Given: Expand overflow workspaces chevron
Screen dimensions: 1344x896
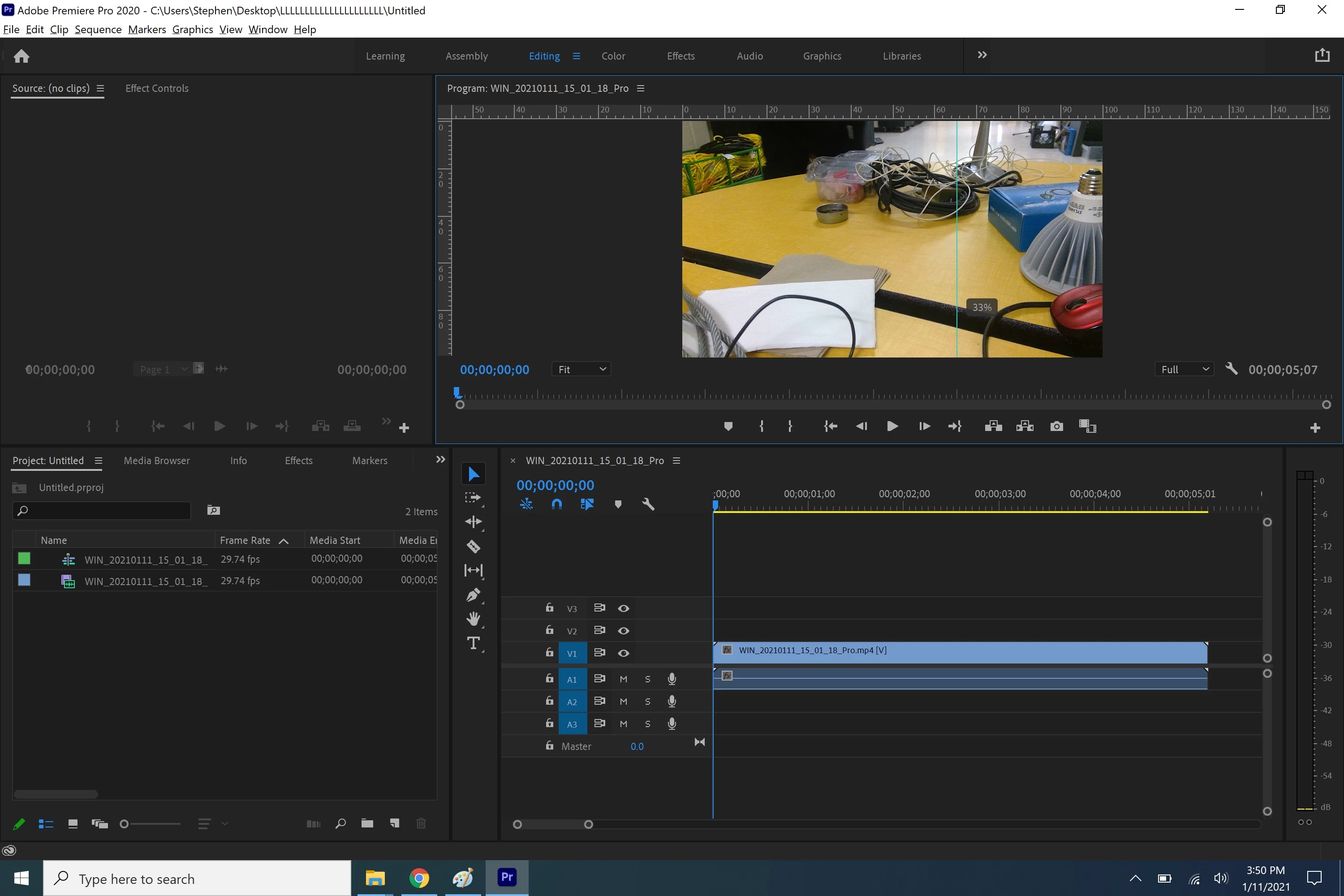Looking at the screenshot, I should pos(982,55).
